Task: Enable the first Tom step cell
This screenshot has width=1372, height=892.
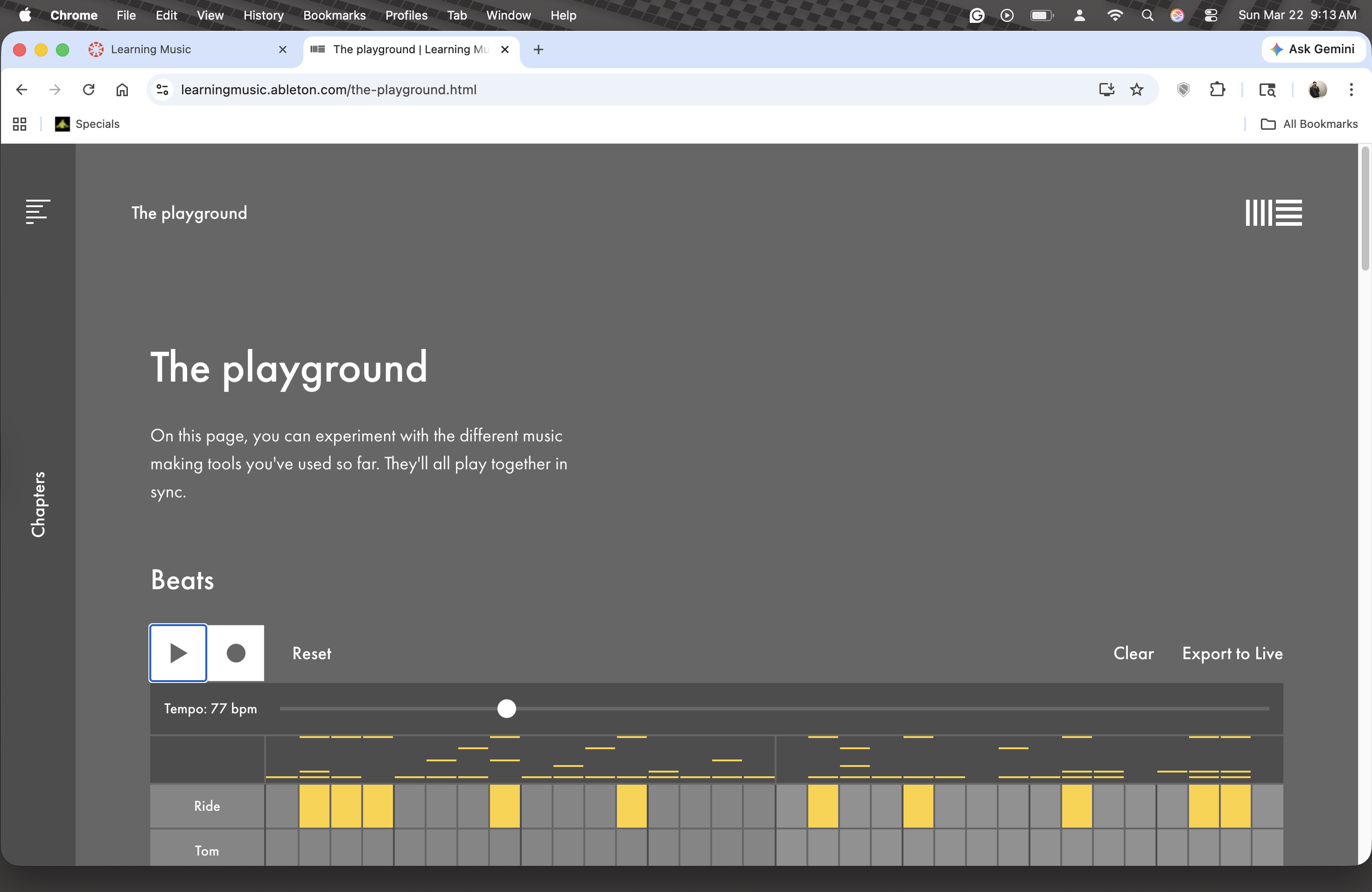Action: tap(282, 849)
